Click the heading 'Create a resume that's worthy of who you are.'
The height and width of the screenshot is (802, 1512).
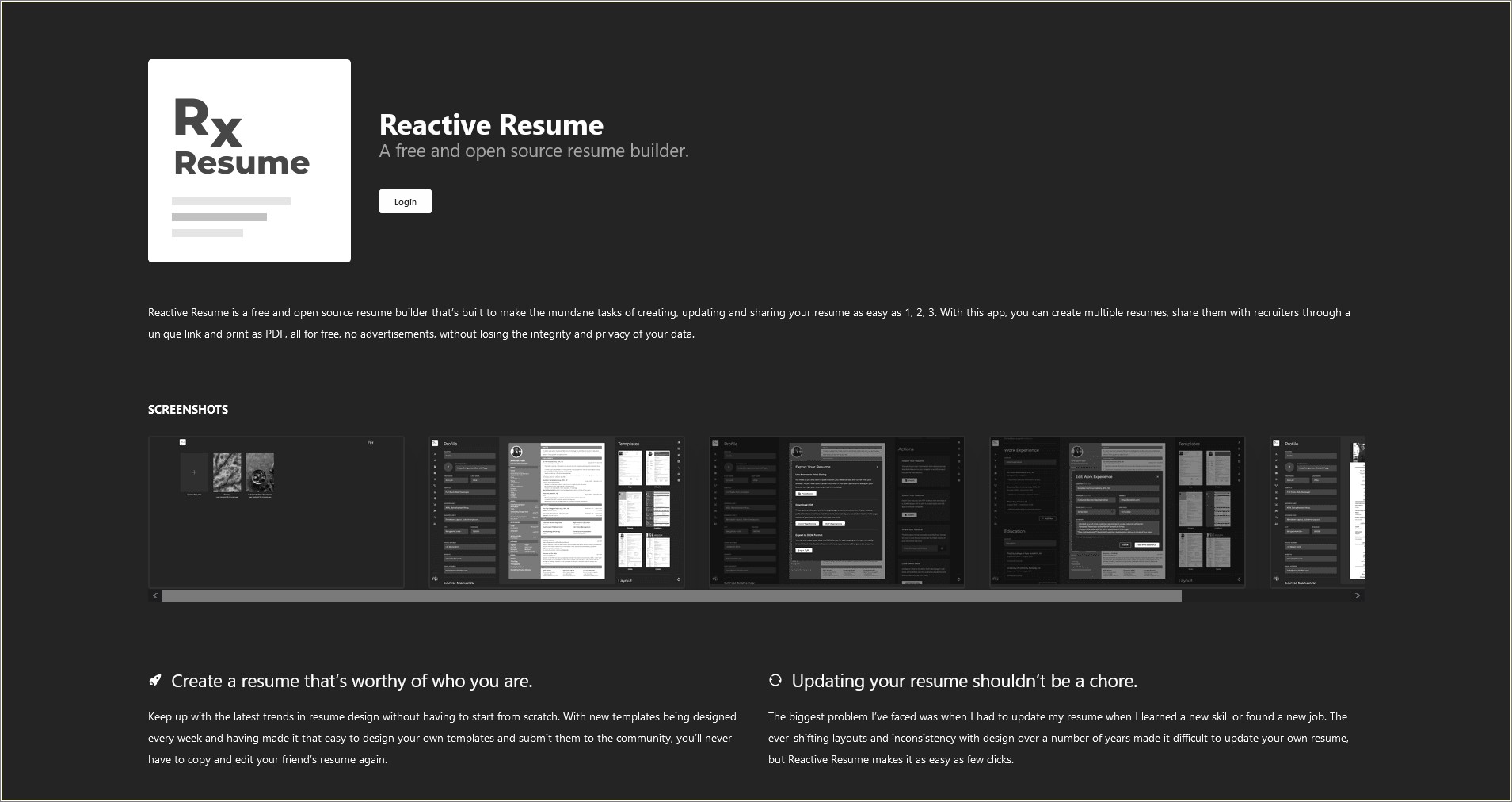pos(352,681)
